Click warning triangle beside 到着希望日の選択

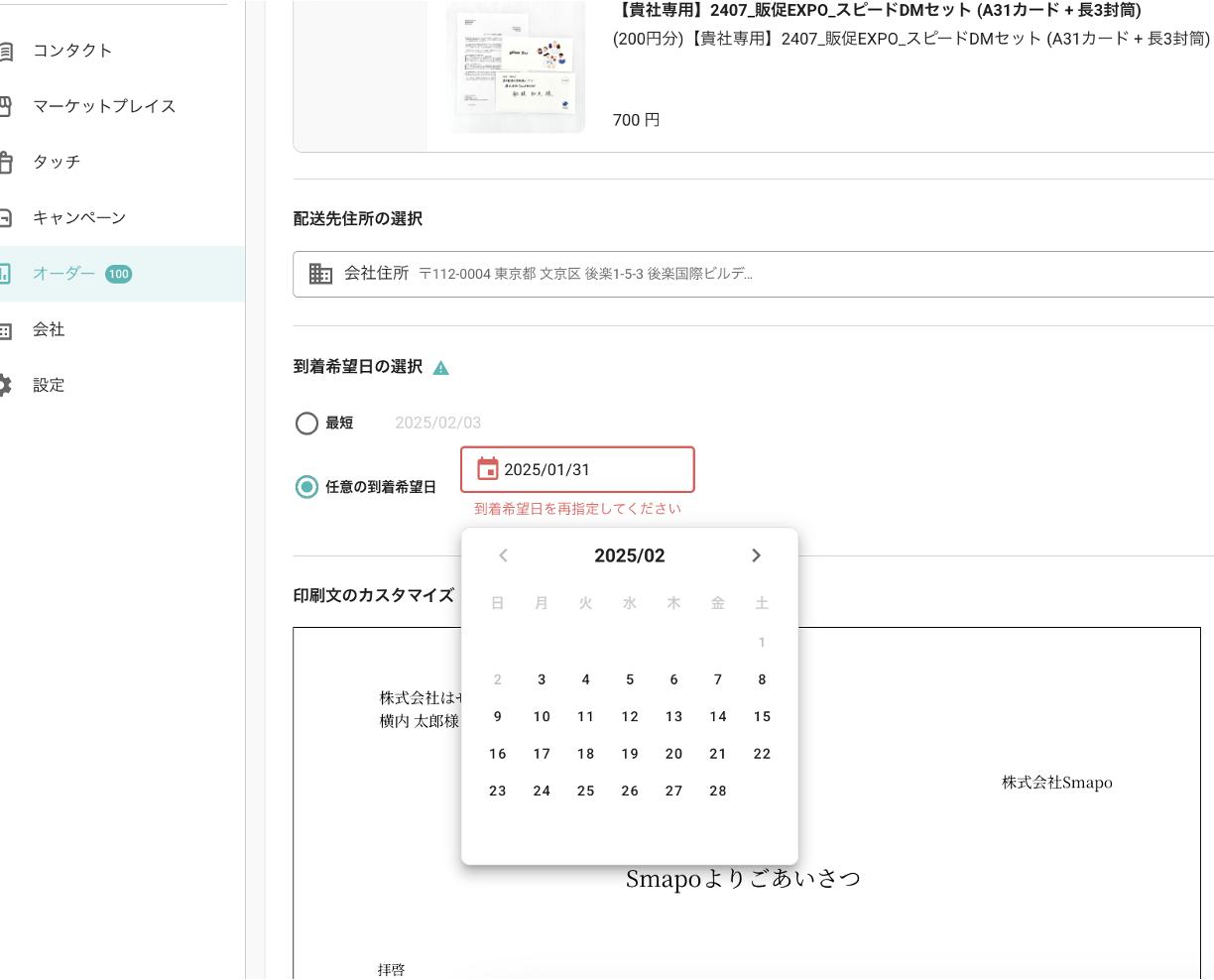(x=441, y=368)
